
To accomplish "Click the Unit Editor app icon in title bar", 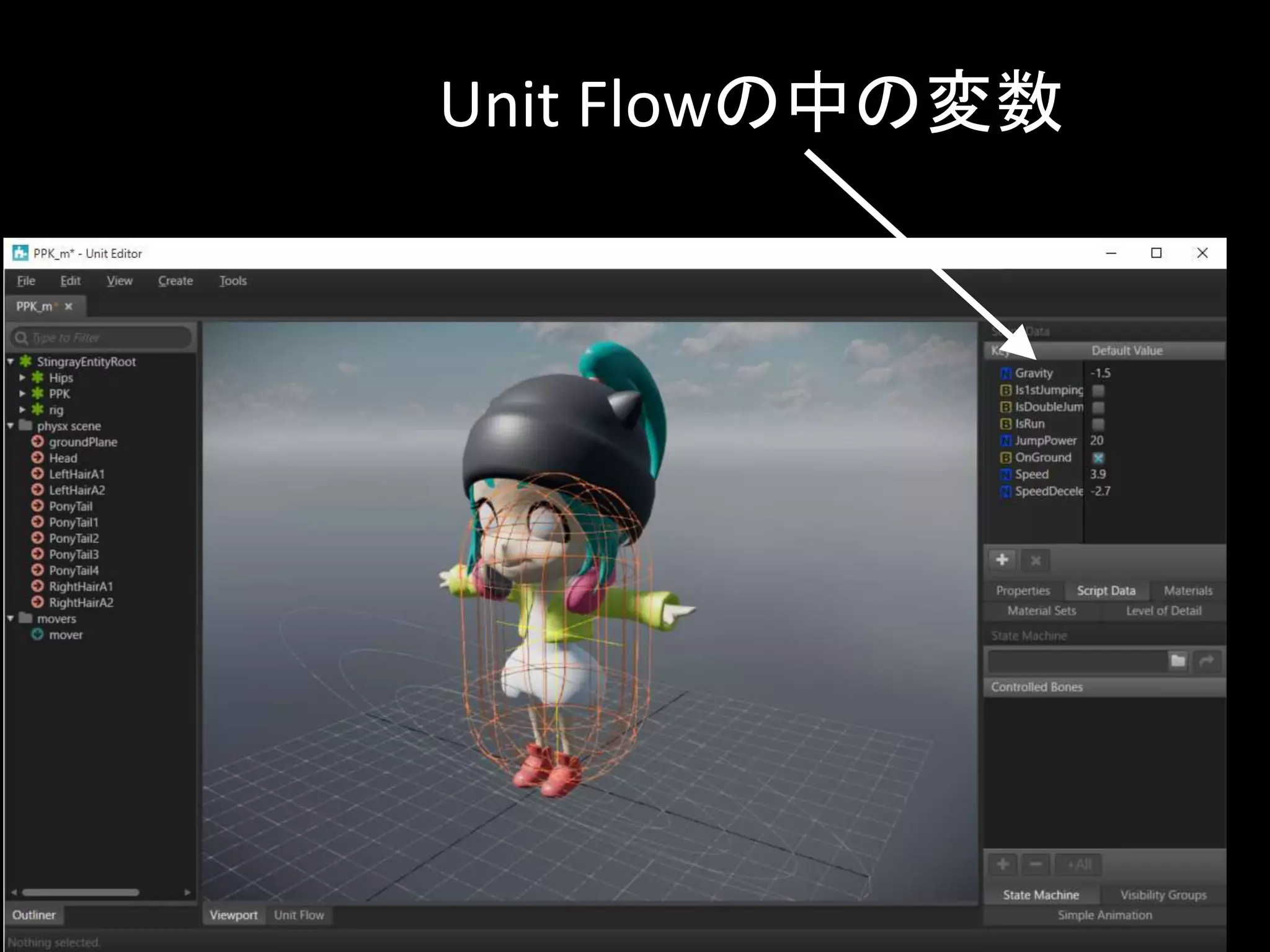I will coord(20,253).
